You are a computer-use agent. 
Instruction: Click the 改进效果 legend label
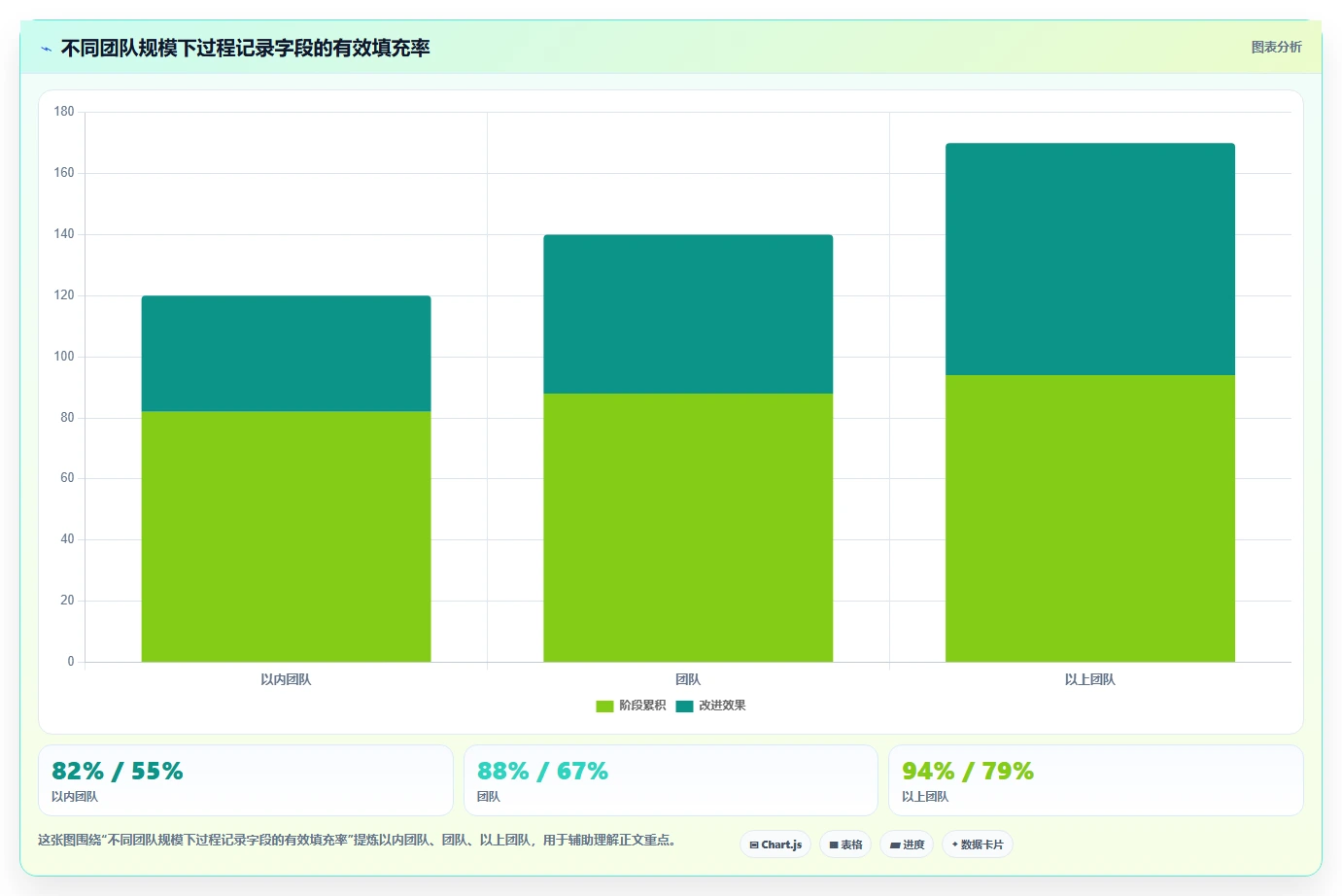point(722,706)
